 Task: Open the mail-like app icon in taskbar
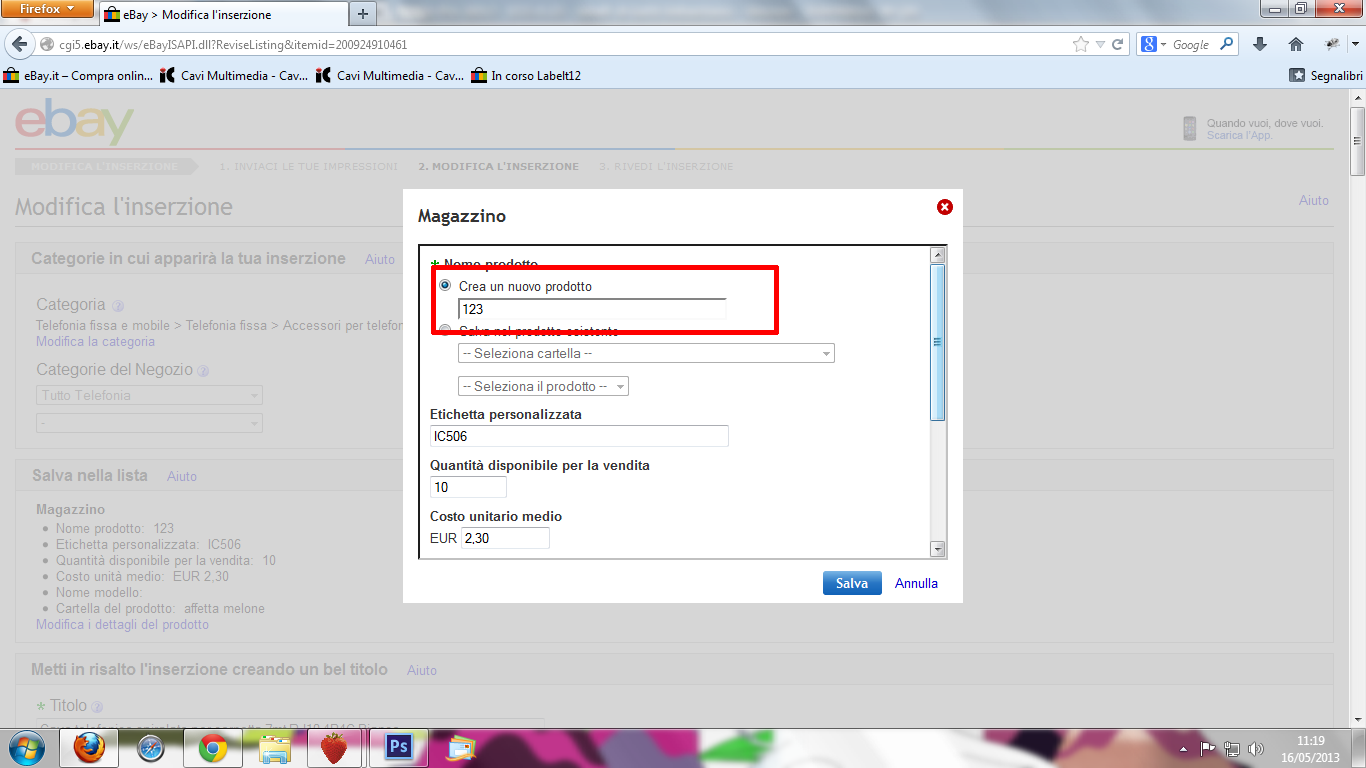(x=461, y=748)
